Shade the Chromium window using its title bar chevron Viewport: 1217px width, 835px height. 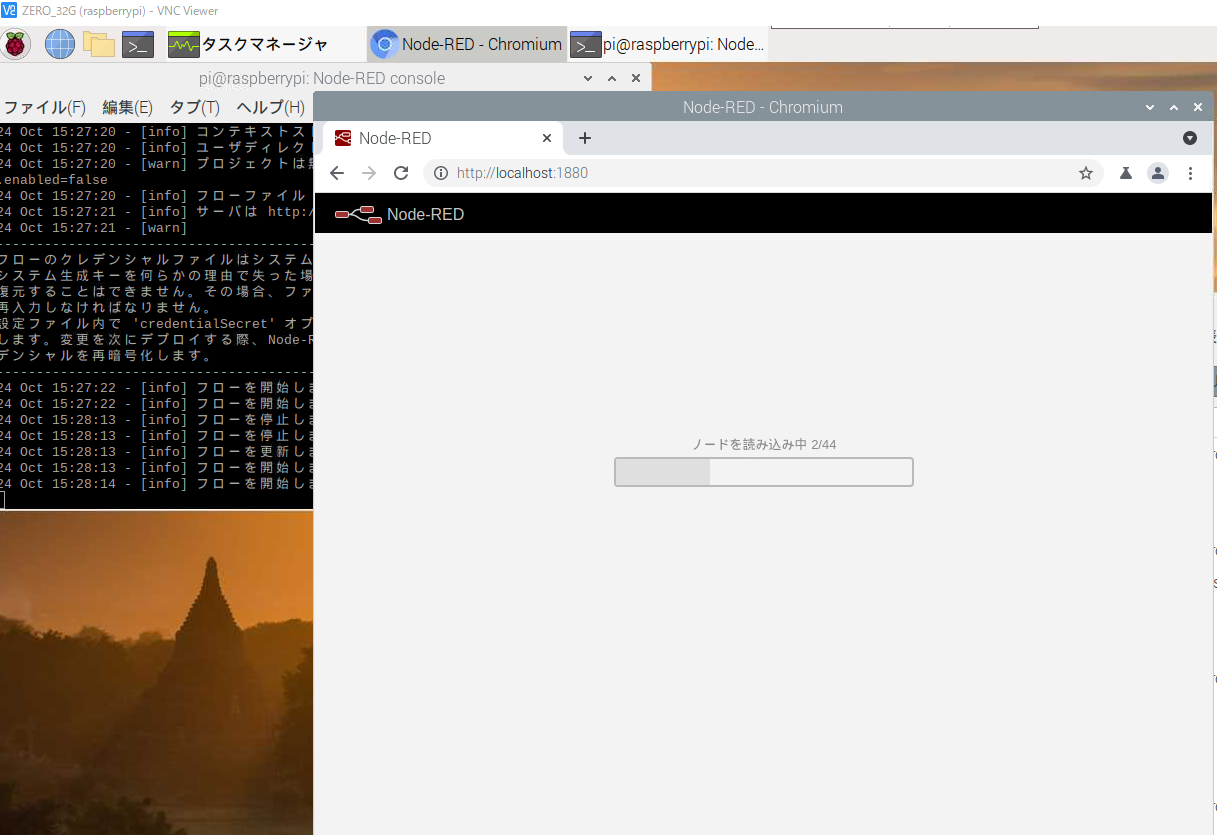point(1149,106)
